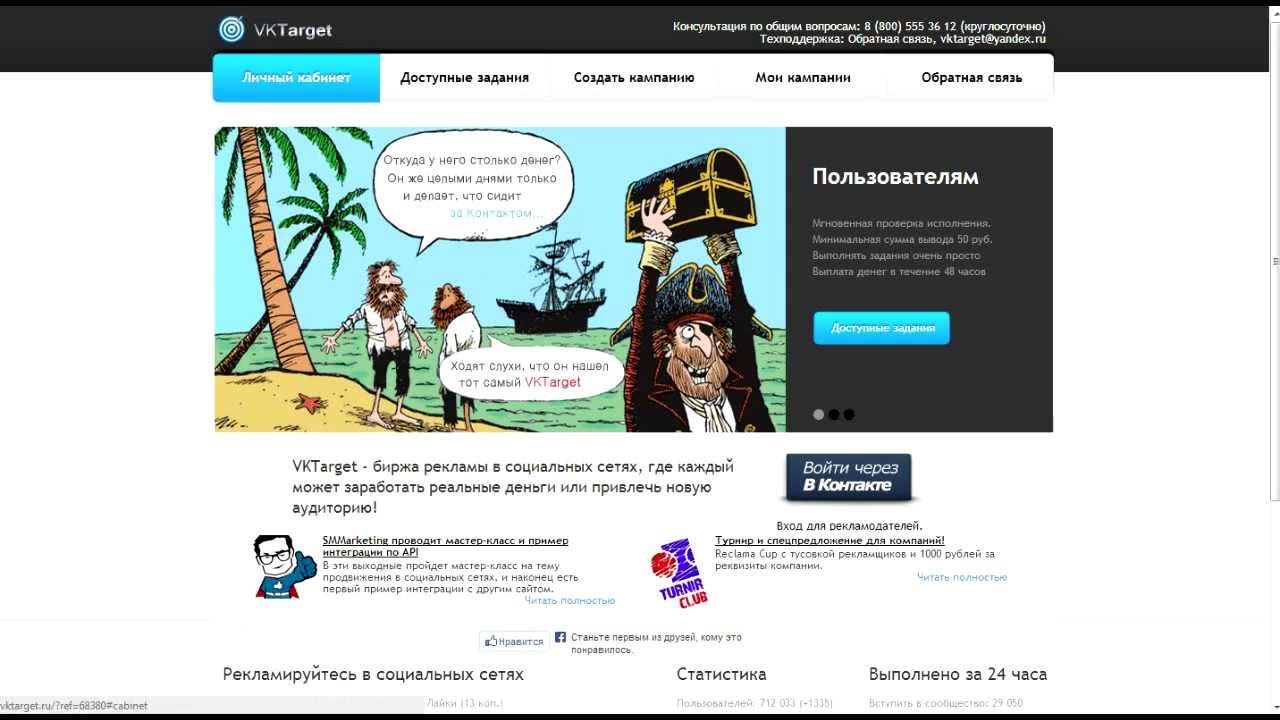The image size is (1280, 720).
Task: Select the second slider dot
Action: (834, 414)
